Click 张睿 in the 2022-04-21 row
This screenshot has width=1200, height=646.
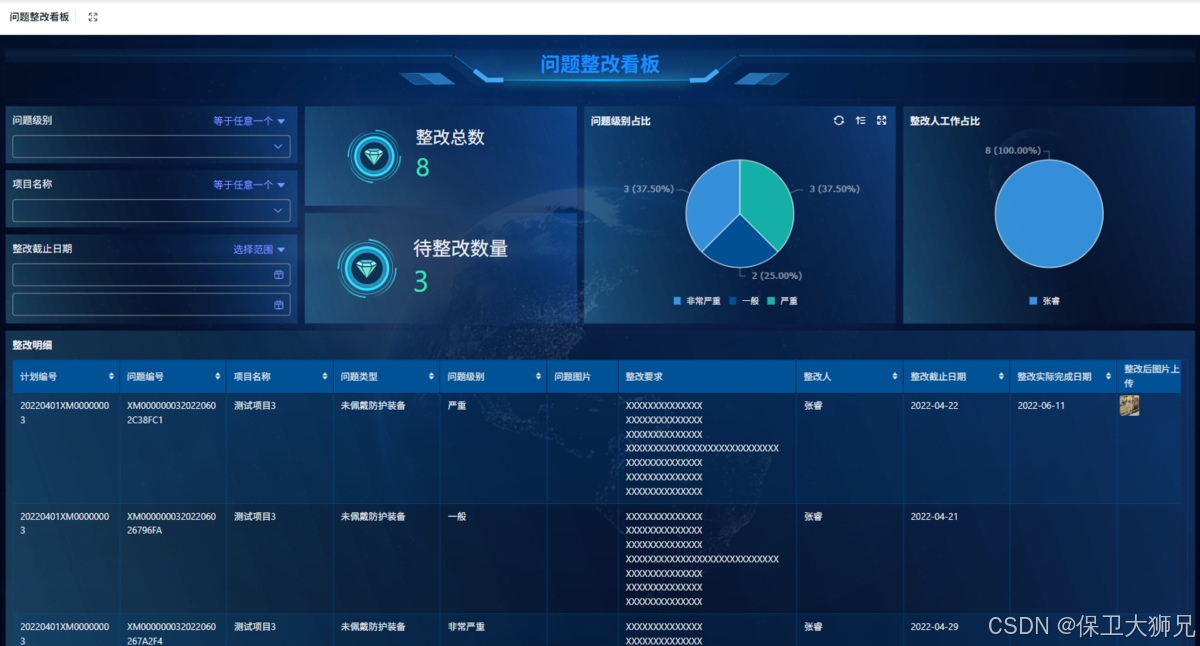(813, 517)
